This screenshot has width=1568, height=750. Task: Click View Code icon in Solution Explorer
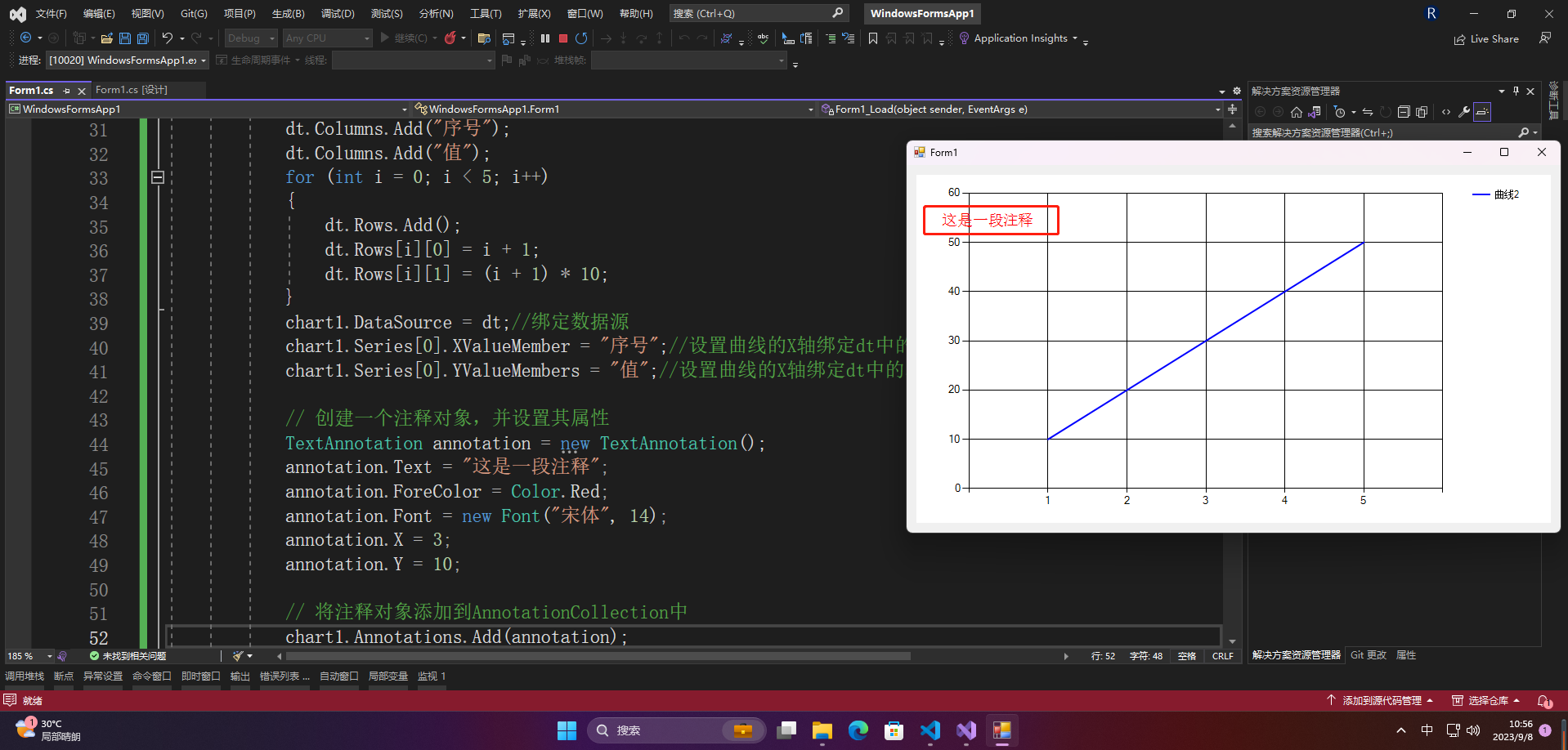[1446, 112]
